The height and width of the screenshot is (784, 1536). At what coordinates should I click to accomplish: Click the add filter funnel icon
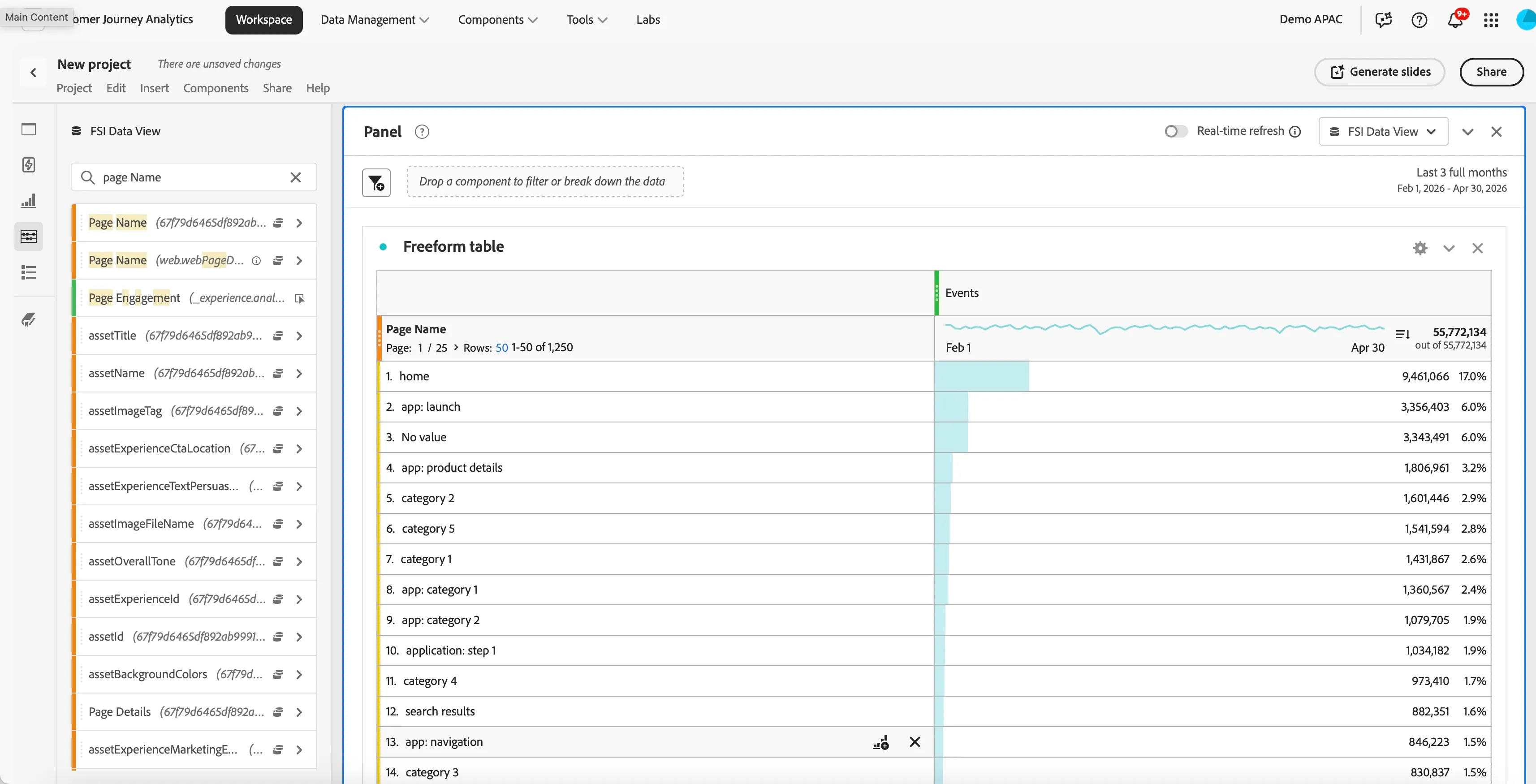pyautogui.click(x=376, y=182)
